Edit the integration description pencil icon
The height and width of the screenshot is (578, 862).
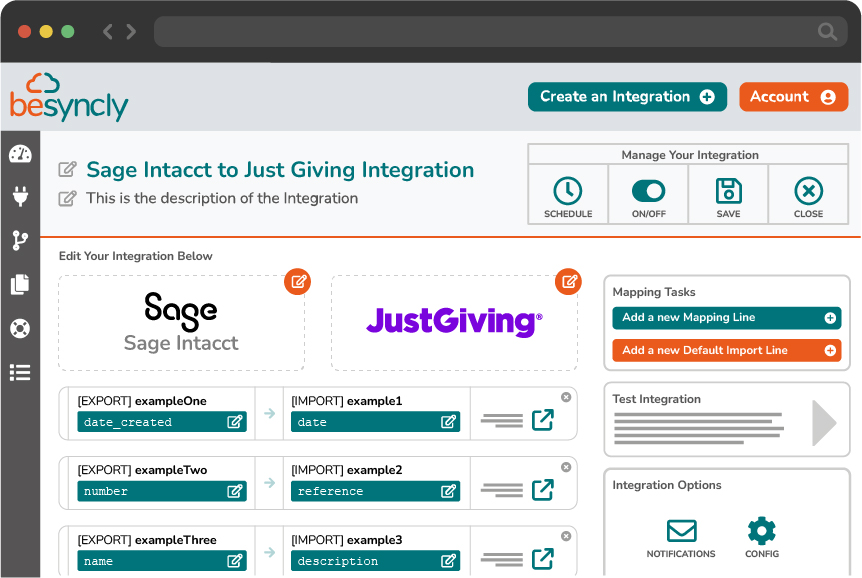click(68, 198)
